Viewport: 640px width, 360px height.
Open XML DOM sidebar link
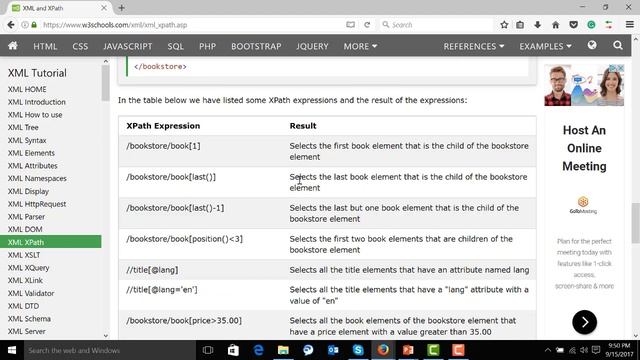[25, 229]
